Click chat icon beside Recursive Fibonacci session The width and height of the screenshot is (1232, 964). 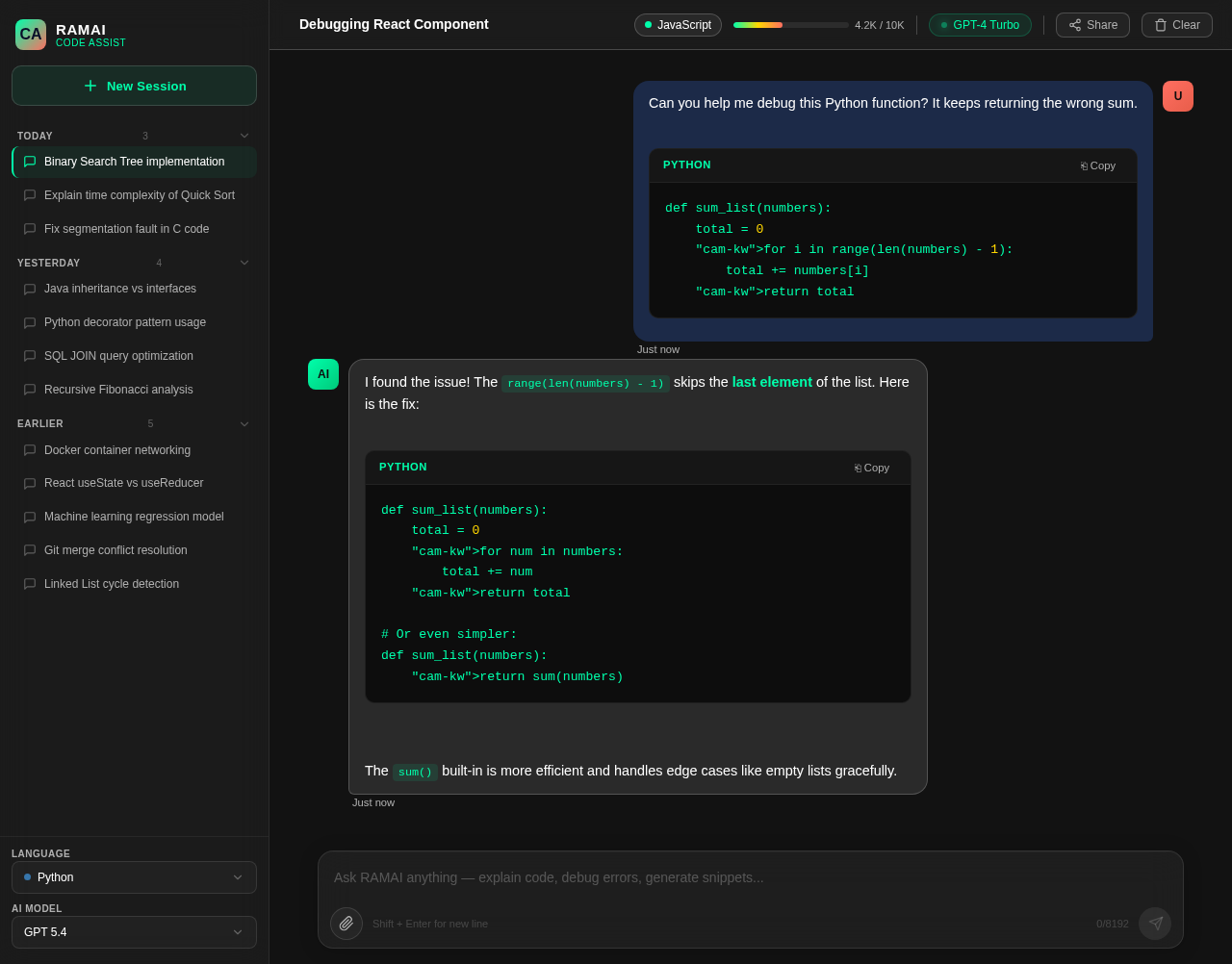30,390
